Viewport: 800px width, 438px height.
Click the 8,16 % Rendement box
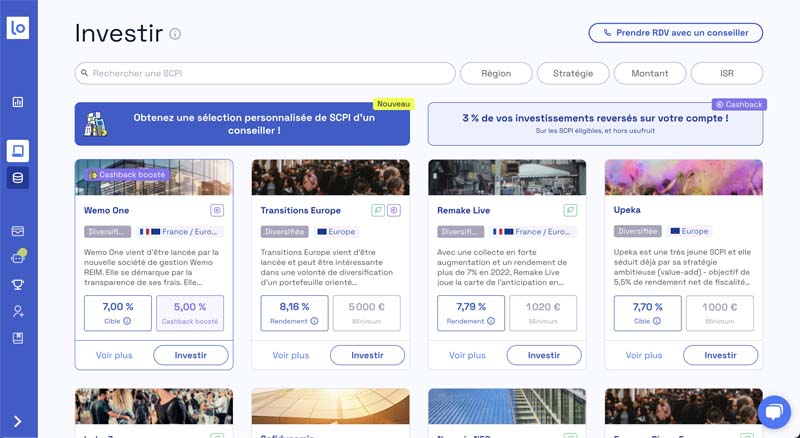click(294, 313)
